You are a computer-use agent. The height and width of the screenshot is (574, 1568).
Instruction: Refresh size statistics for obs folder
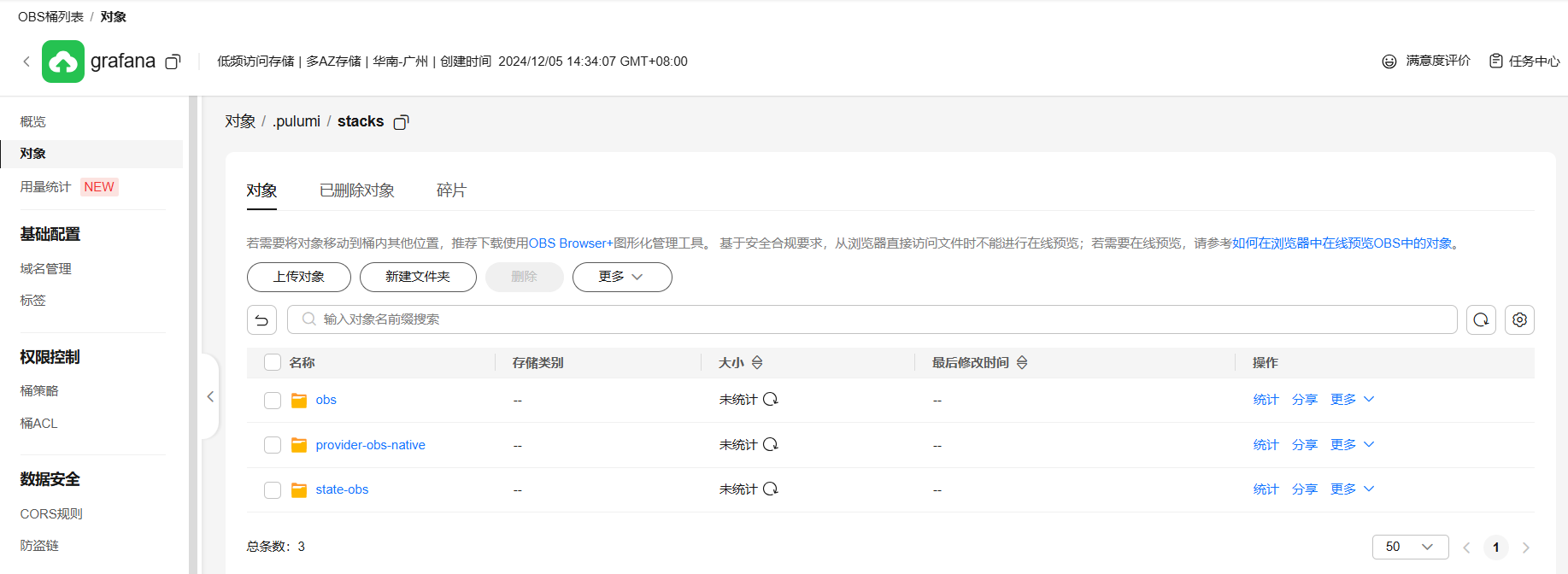(771, 400)
